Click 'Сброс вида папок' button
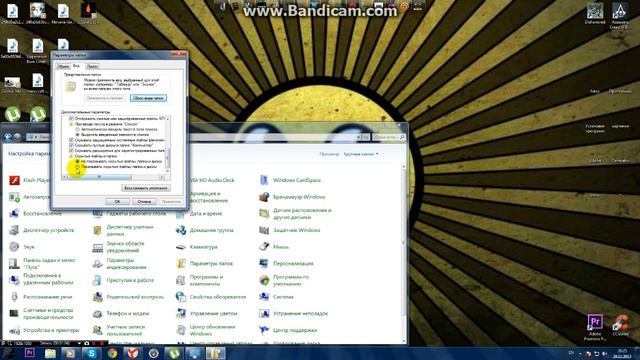Image resolution: width=640 pixels, height=360 pixels. pyautogui.click(x=149, y=98)
